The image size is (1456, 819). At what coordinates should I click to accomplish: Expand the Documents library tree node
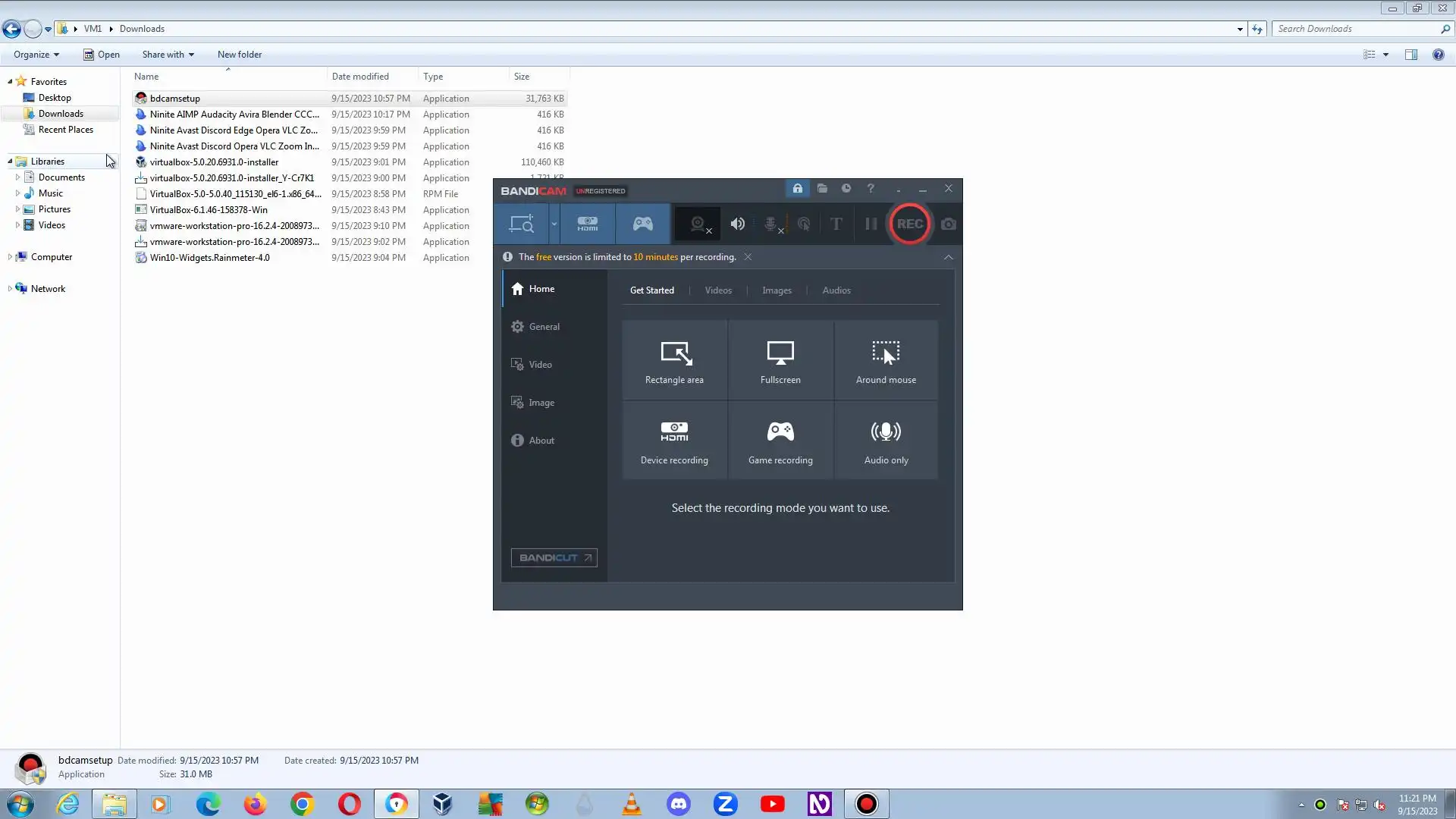[17, 177]
